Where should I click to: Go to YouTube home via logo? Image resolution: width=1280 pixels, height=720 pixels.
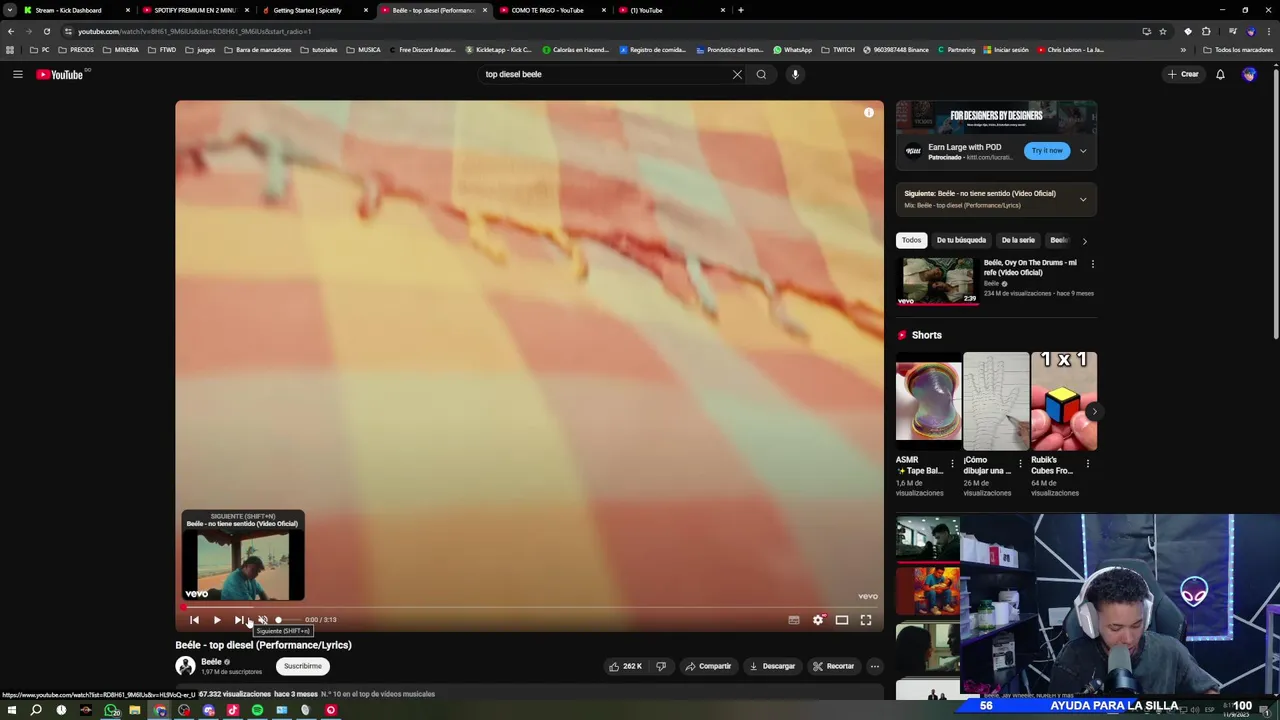(60, 74)
